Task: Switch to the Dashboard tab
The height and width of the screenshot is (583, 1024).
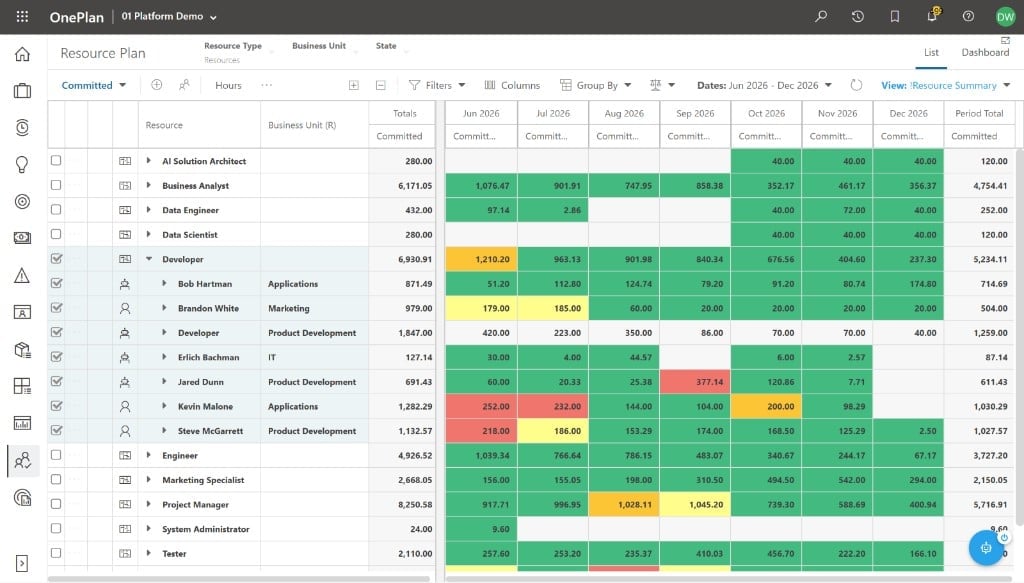Action: point(985,53)
